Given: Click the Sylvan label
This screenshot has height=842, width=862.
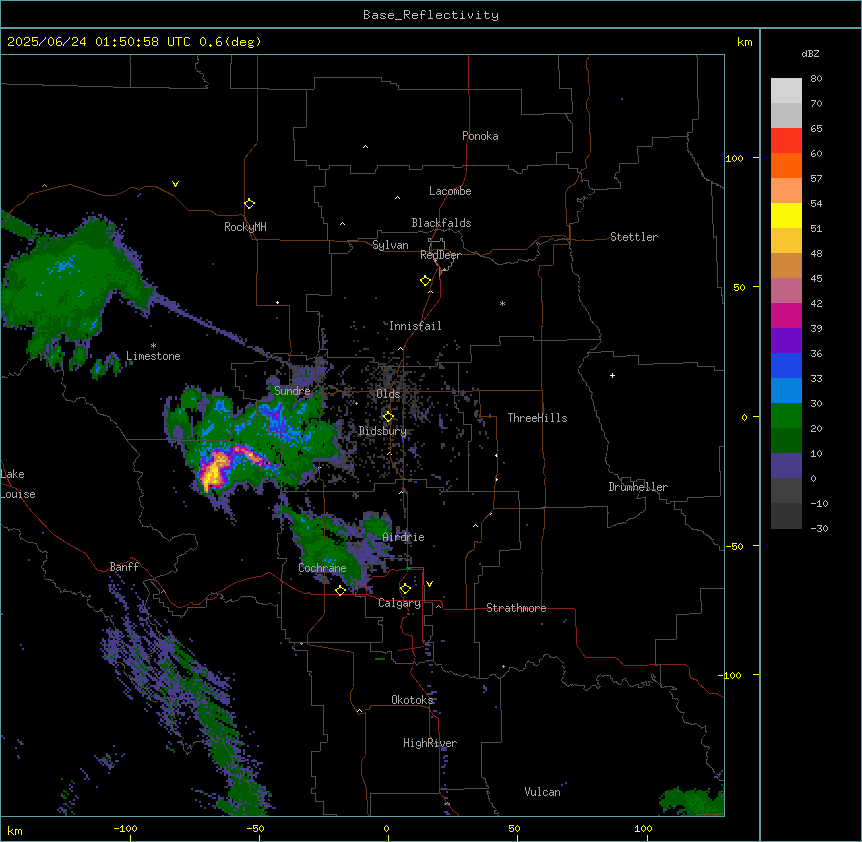Looking at the screenshot, I should (x=390, y=245).
